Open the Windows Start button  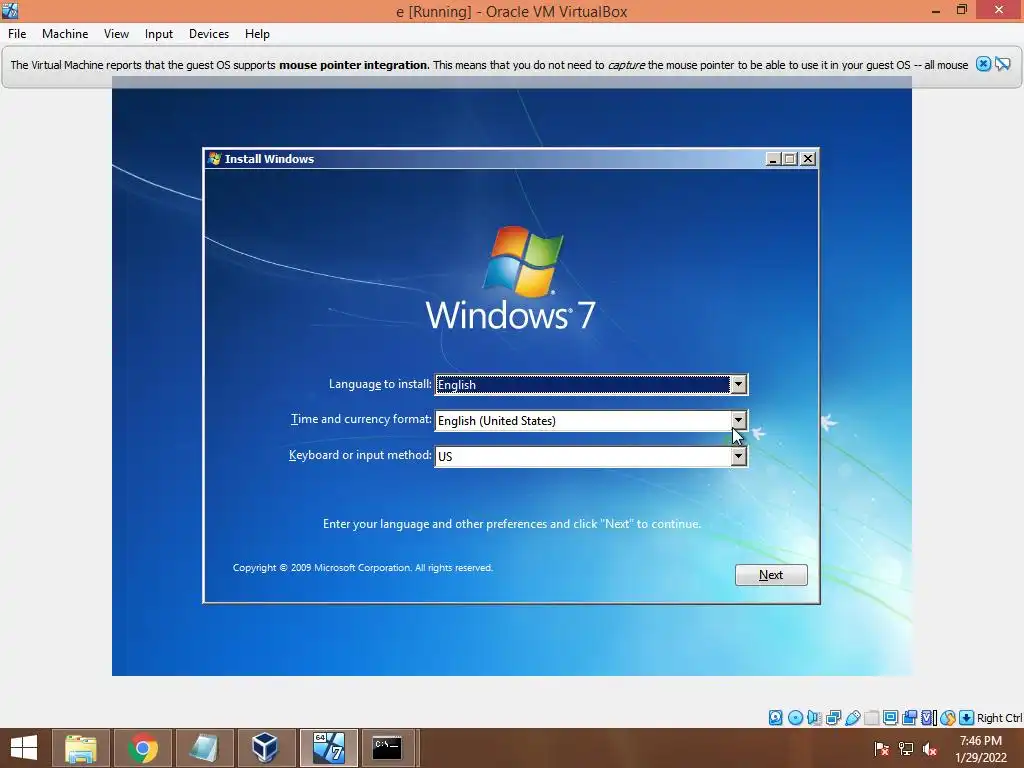click(x=24, y=748)
